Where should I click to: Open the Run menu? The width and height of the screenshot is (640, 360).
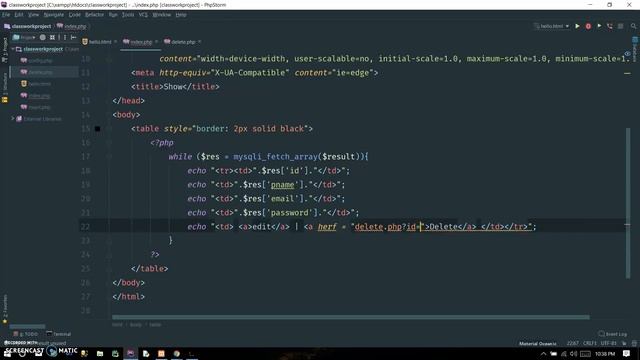[x=113, y=15]
